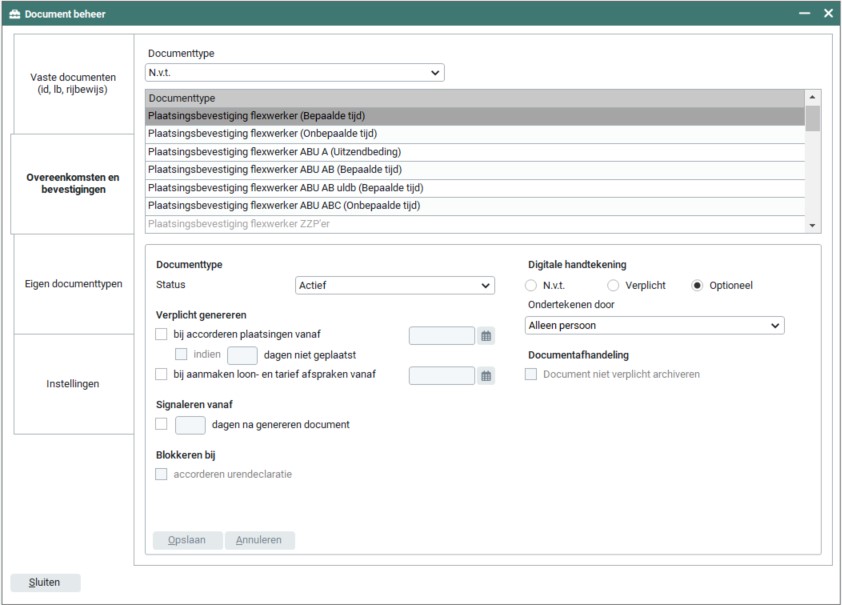Screen dimensions: 842x605
Task: Open calendar picker for loon- en tarief afspraken date
Action: [486, 376]
